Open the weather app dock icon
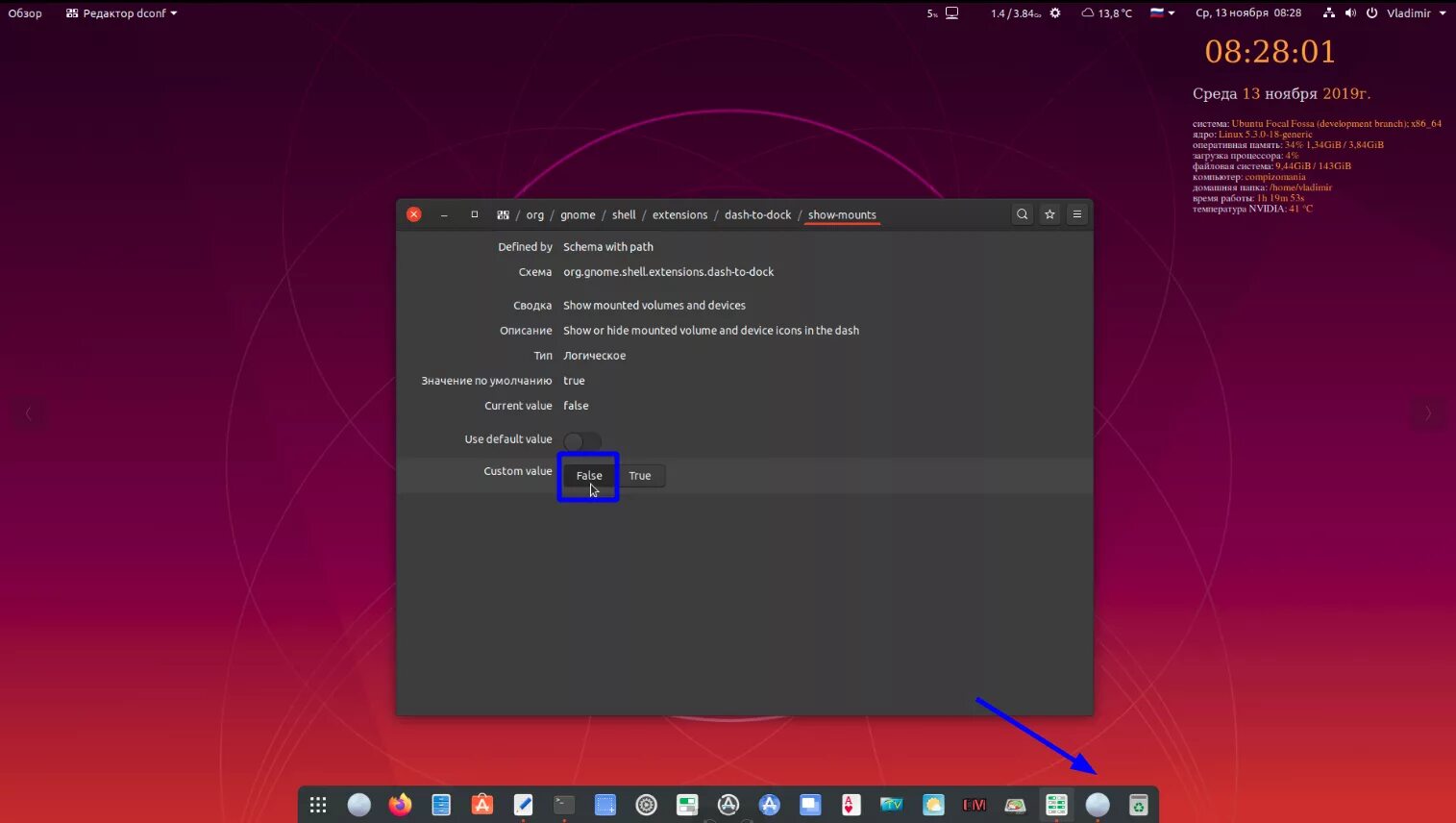 pyautogui.click(x=933, y=805)
